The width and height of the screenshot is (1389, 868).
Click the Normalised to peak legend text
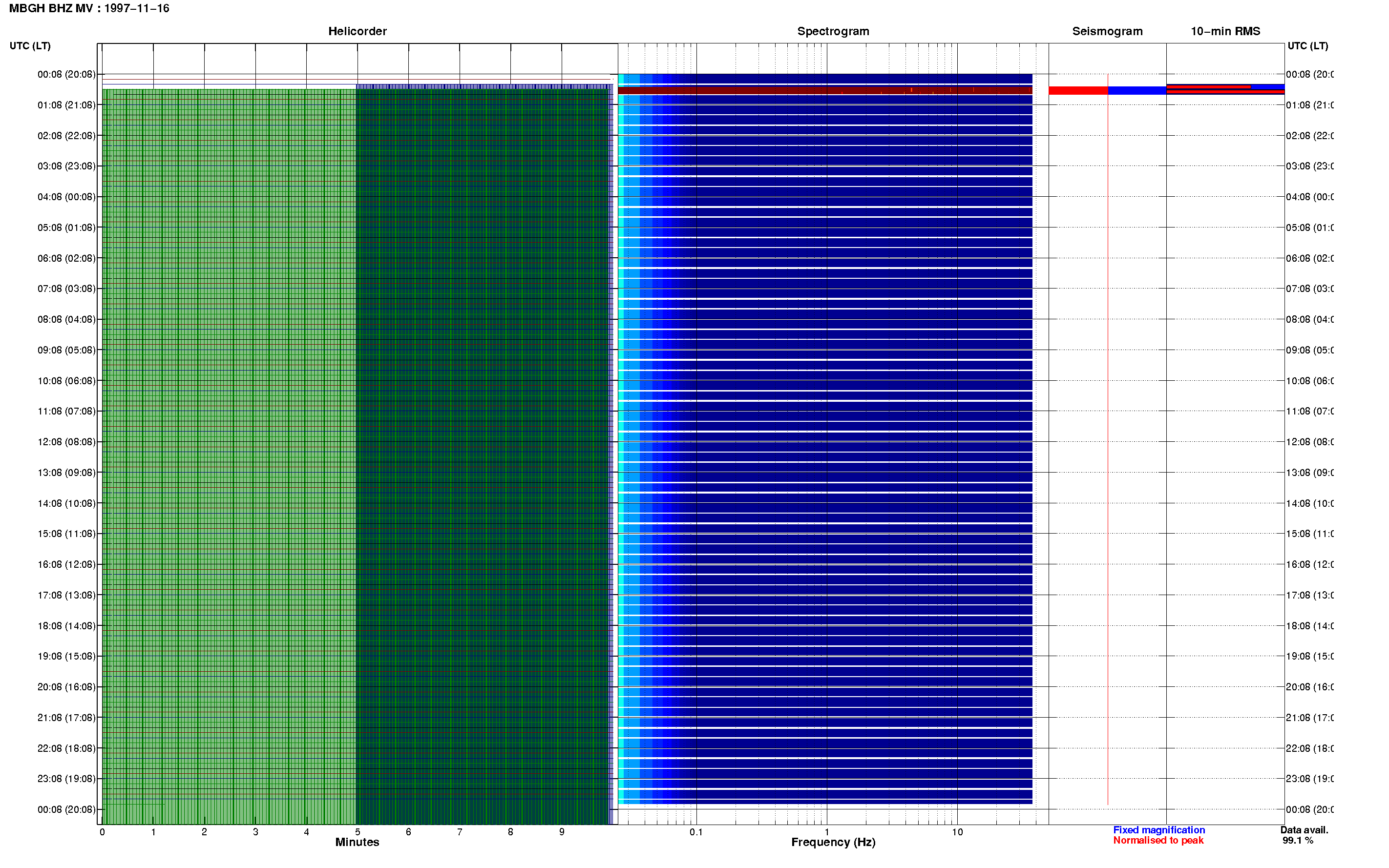1158,841
